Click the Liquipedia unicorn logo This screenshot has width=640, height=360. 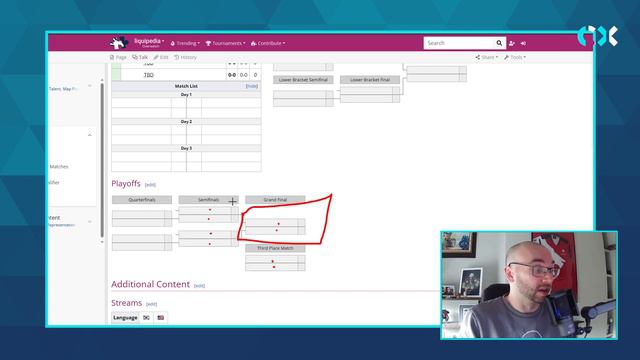[x=119, y=42]
